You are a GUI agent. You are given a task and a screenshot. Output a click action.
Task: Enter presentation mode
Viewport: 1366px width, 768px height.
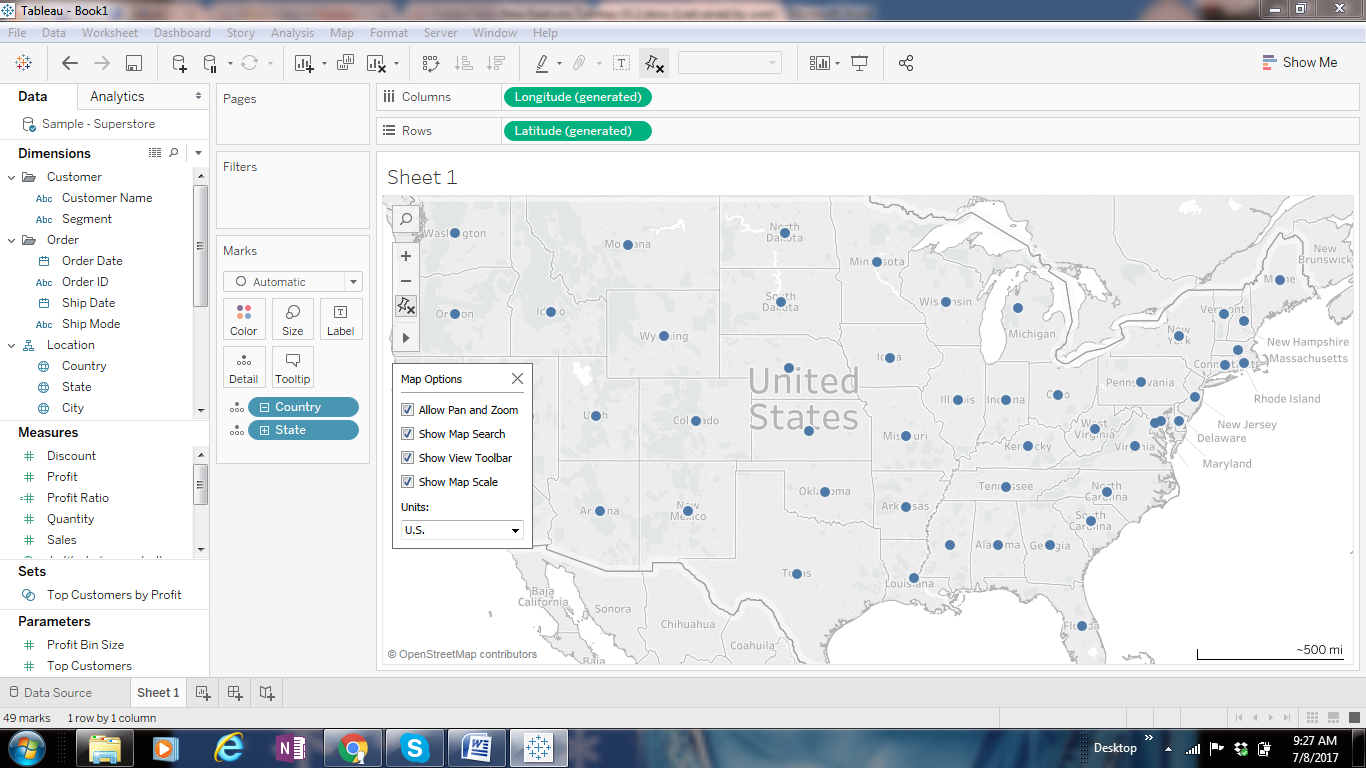pyautogui.click(x=859, y=63)
